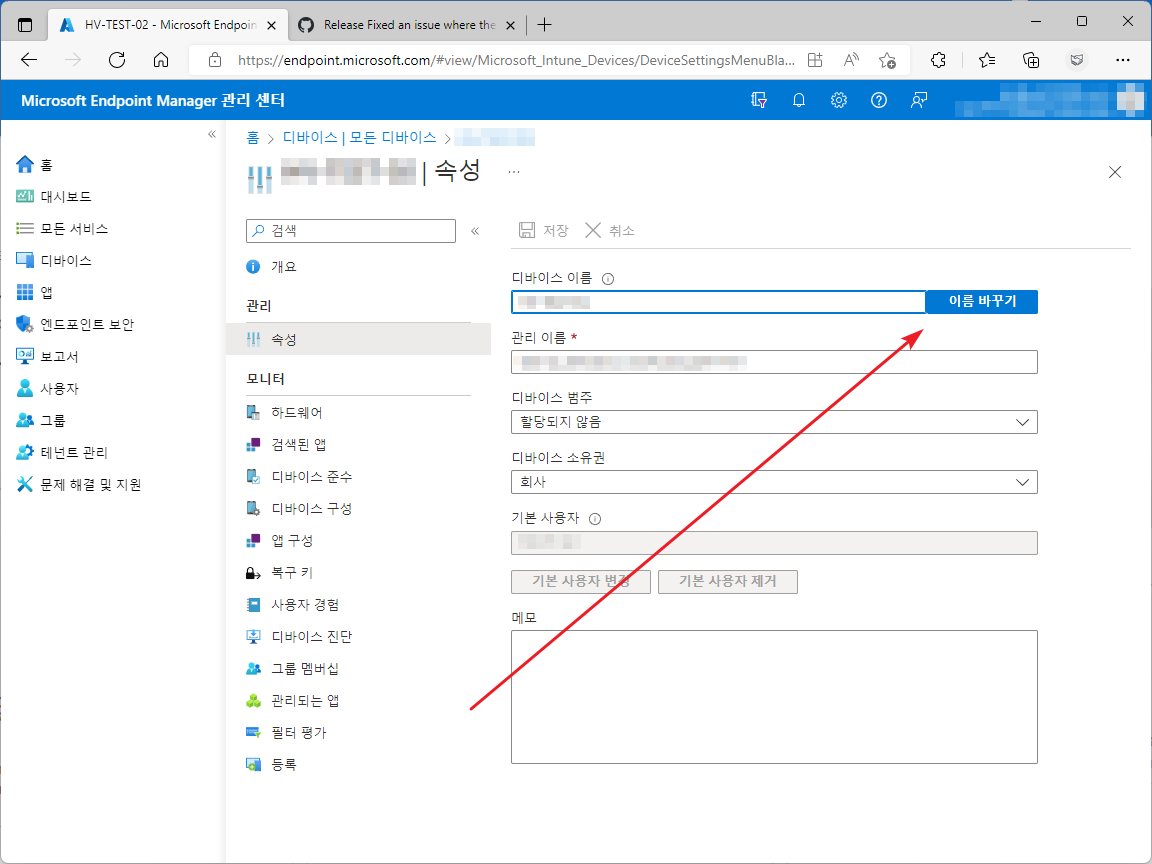
Task: Open Tenant administration (테넌트 관리)
Action: coord(62,452)
